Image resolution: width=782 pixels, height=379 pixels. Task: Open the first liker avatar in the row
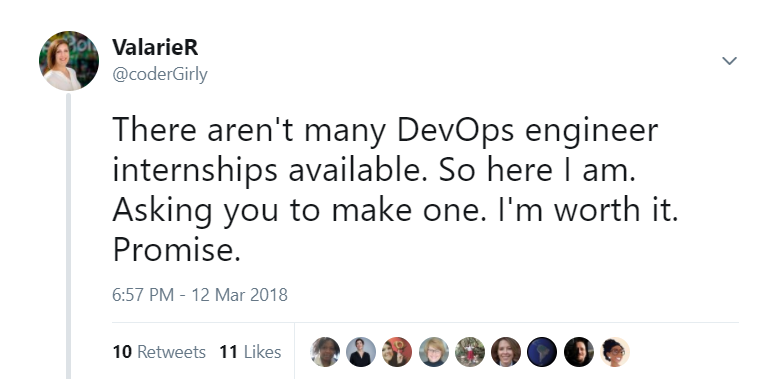(325, 352)
